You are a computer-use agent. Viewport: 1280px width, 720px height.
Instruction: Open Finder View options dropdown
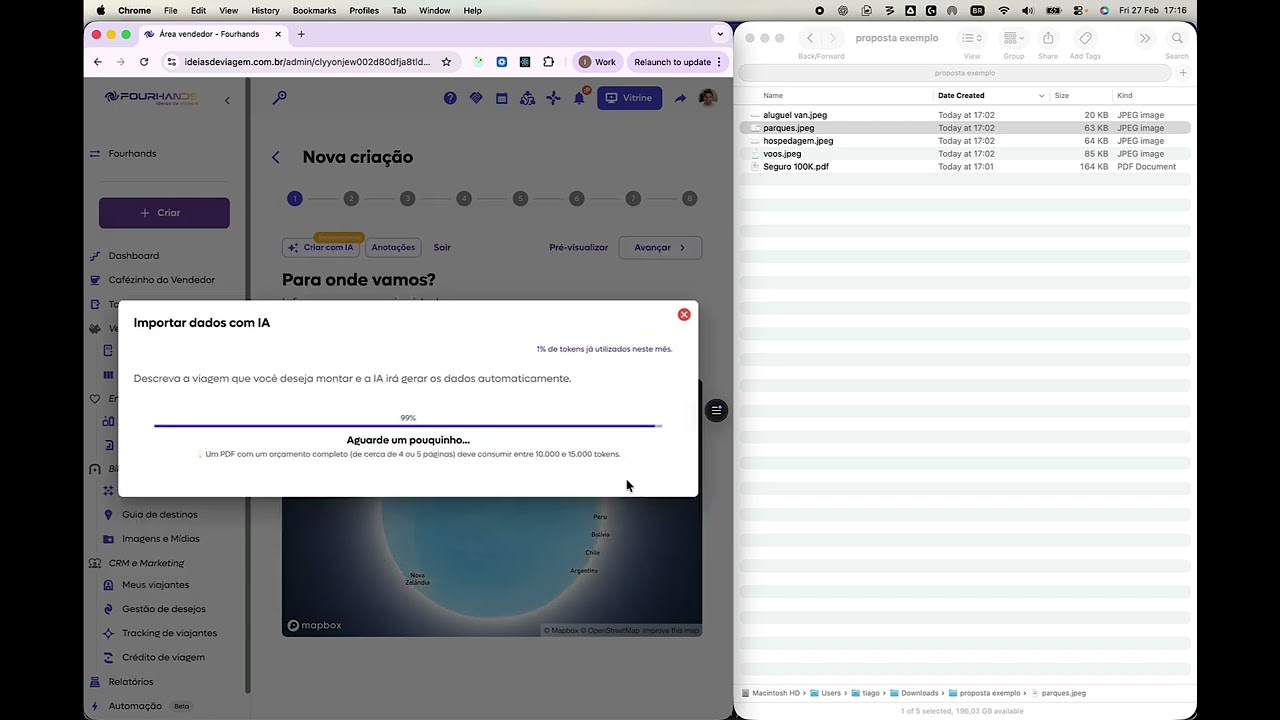971,38
